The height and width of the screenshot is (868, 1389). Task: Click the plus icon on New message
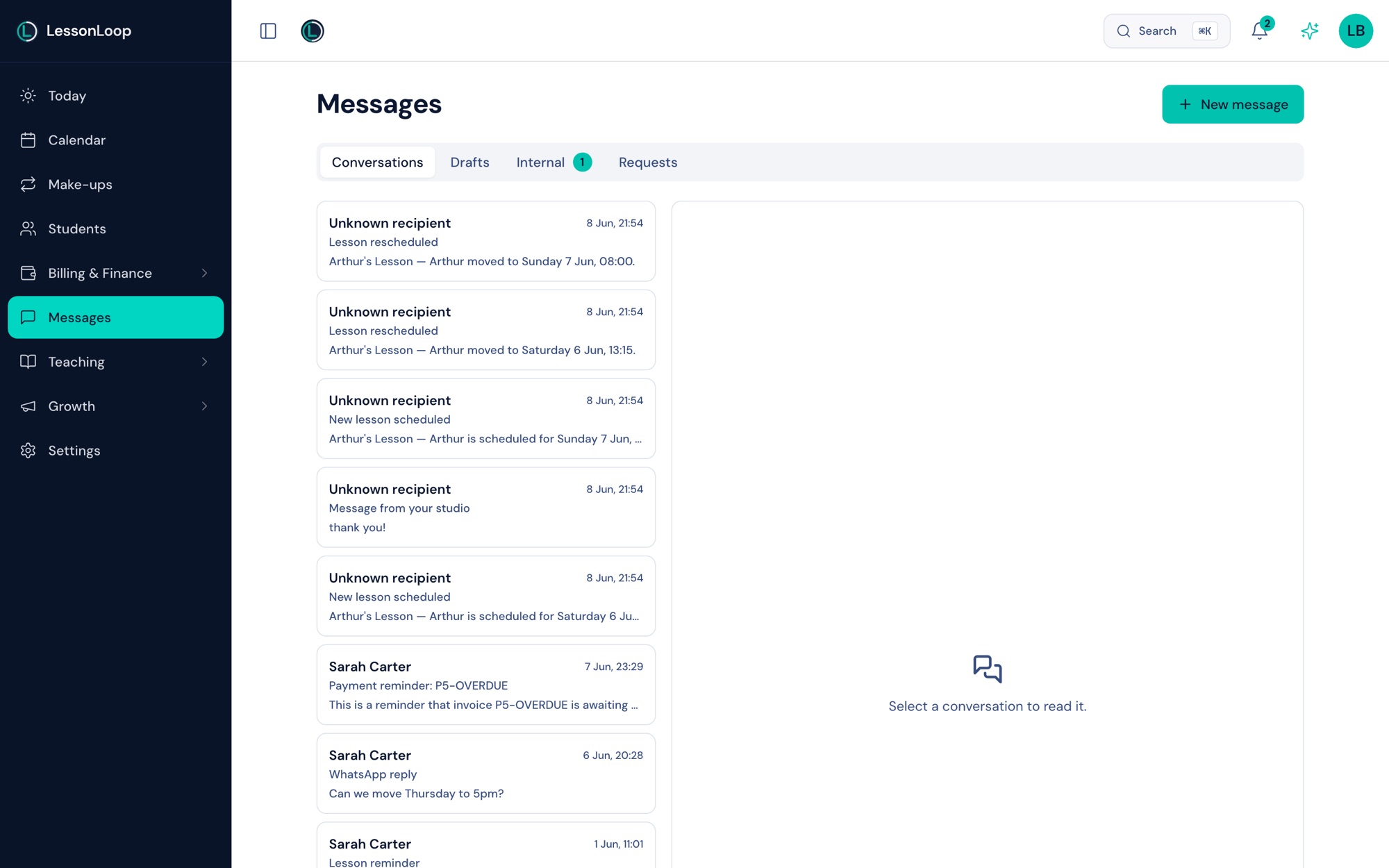pyautogui.click(x=1186, y=104)
